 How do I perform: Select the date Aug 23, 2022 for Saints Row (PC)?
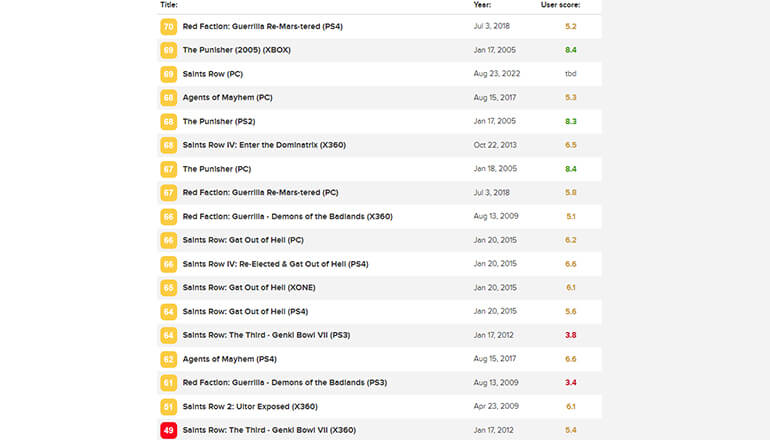point(497,74)
